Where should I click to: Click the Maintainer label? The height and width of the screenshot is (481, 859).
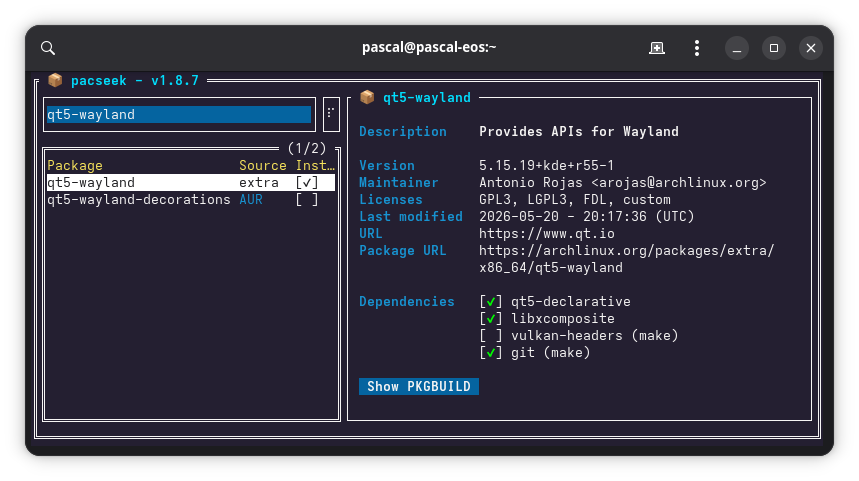tap(399, 182)
